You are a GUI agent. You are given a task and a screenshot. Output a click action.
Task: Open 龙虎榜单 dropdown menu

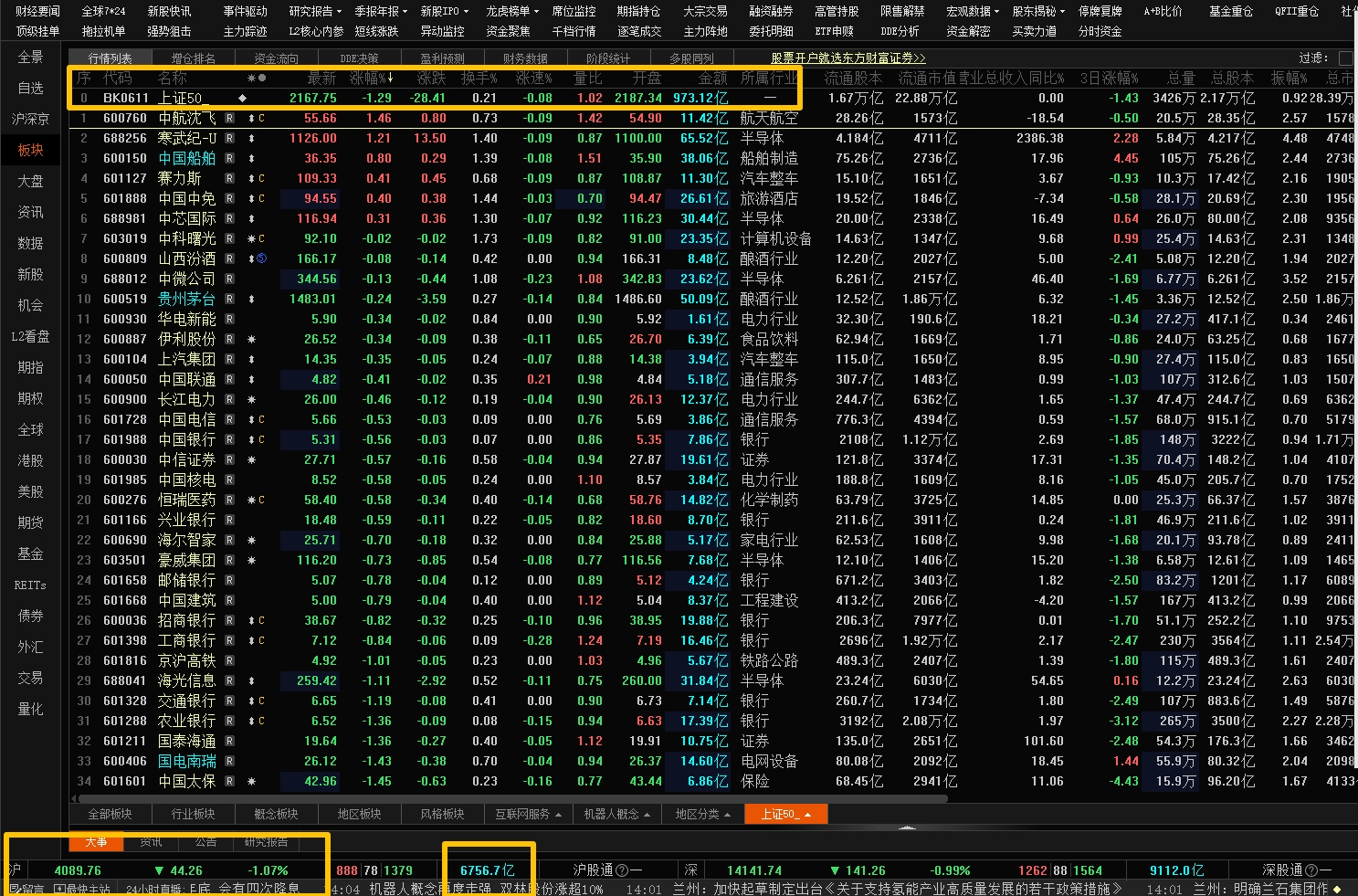[x=512, y=12]
